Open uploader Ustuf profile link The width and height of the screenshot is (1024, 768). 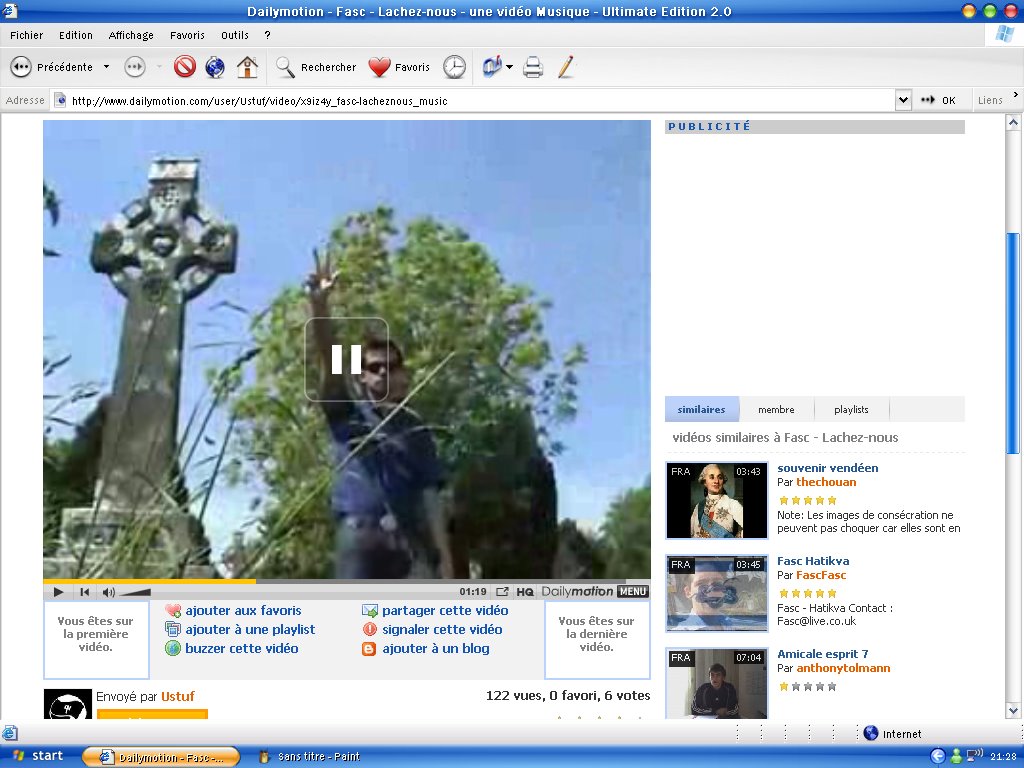point(178,697)
